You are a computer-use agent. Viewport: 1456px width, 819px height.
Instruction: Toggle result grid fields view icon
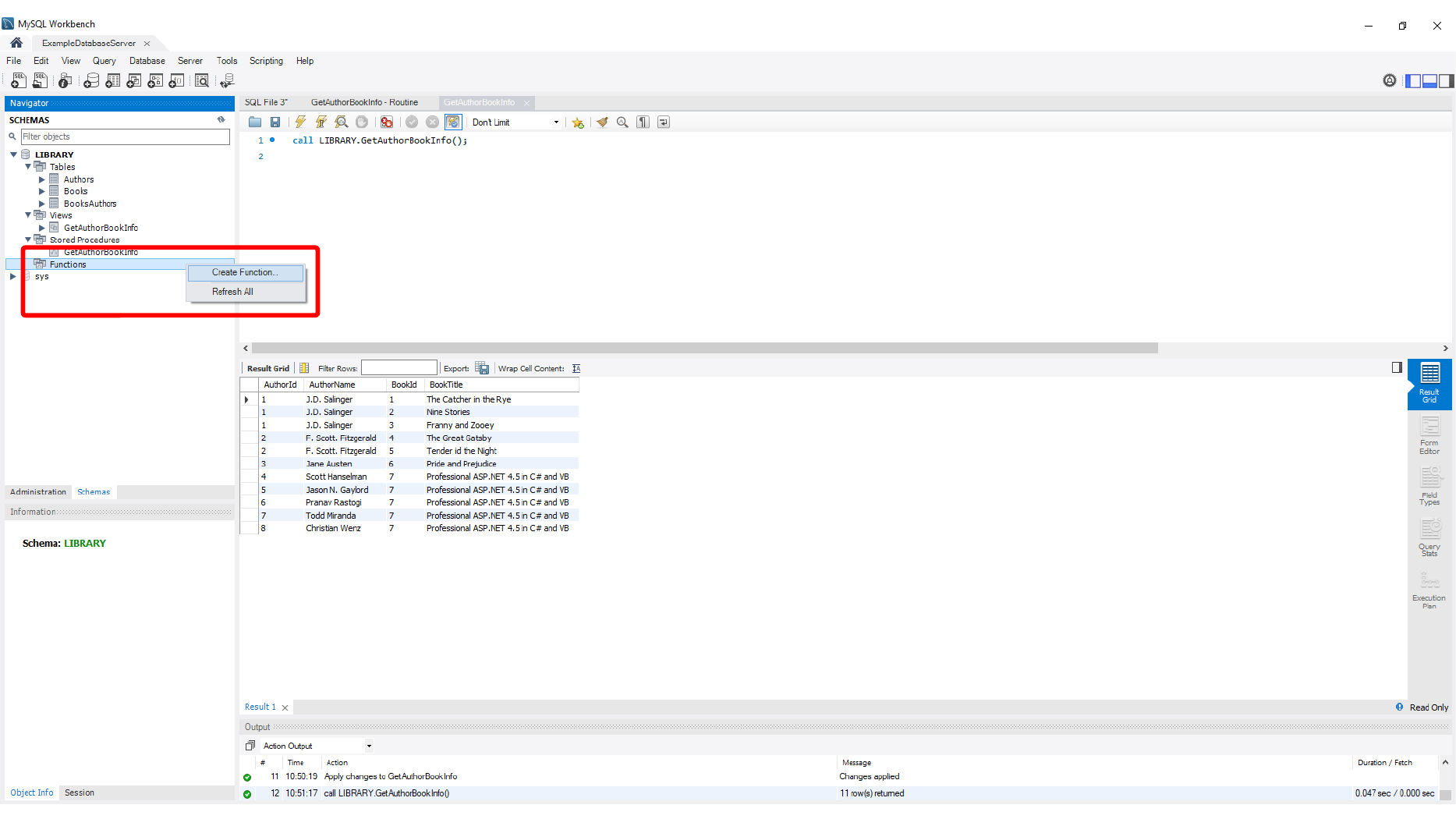(304, 368)
